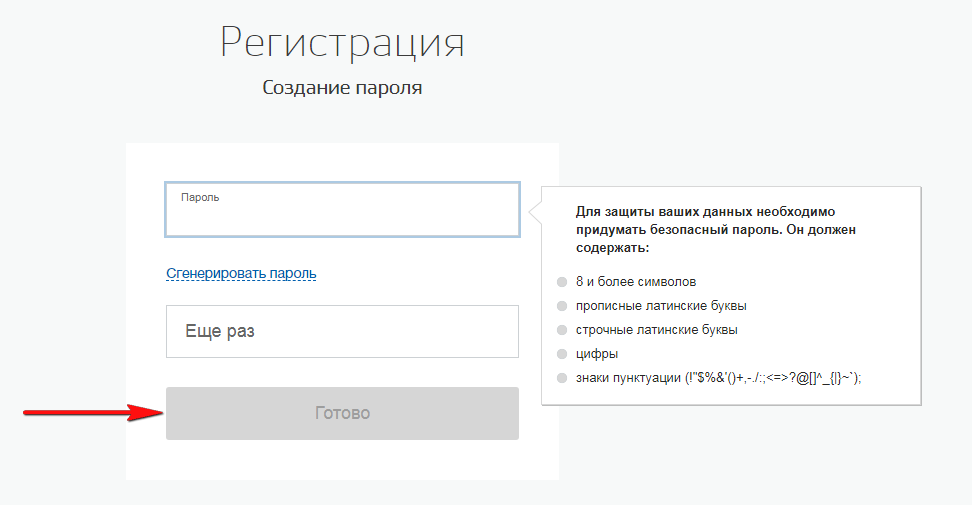The width and height of the screenshot is (972, 505).
Task: Click the gray bullet beside "8 и более символов"
Action: (x=562, y=282)
